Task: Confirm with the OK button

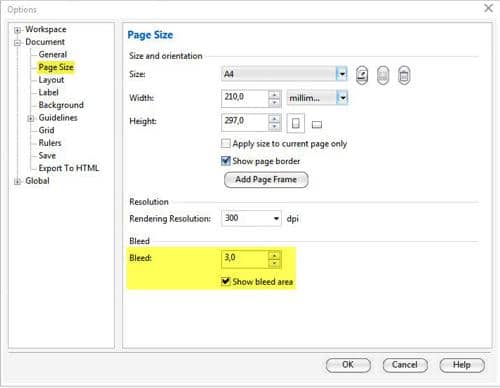Action: point(348,365)
